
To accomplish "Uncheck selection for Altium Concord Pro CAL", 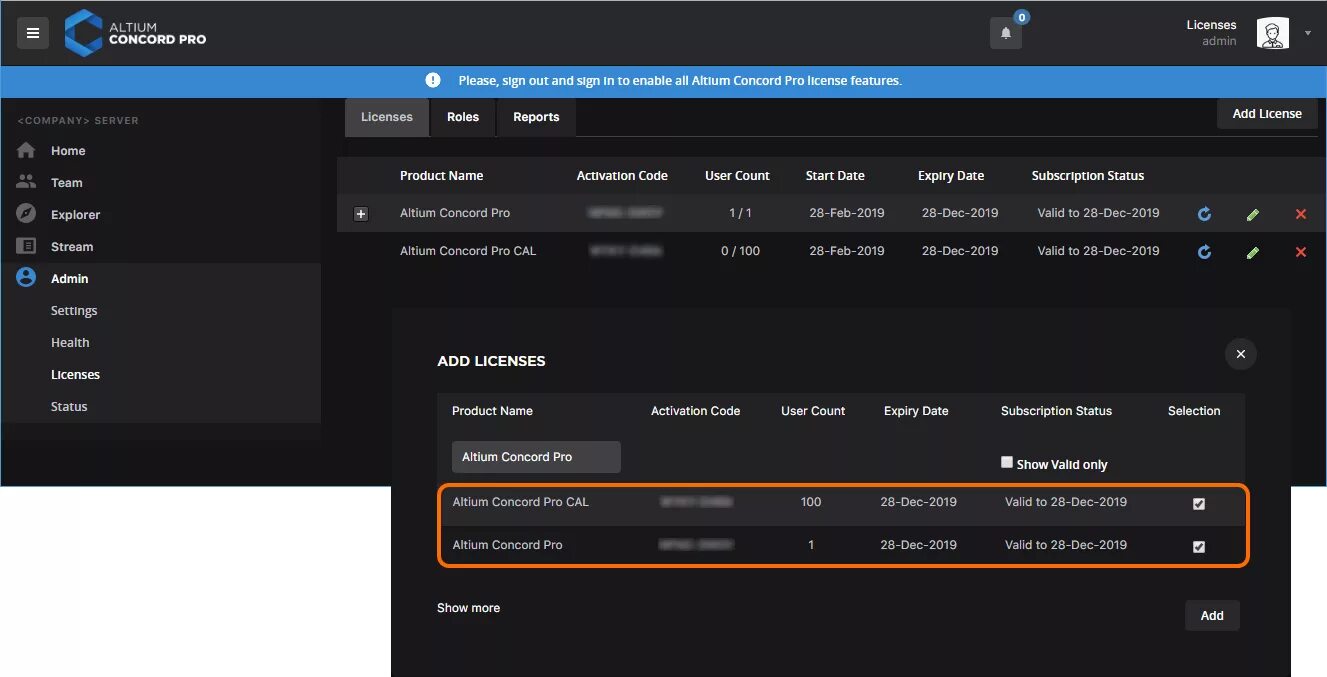I will 1199,504.
